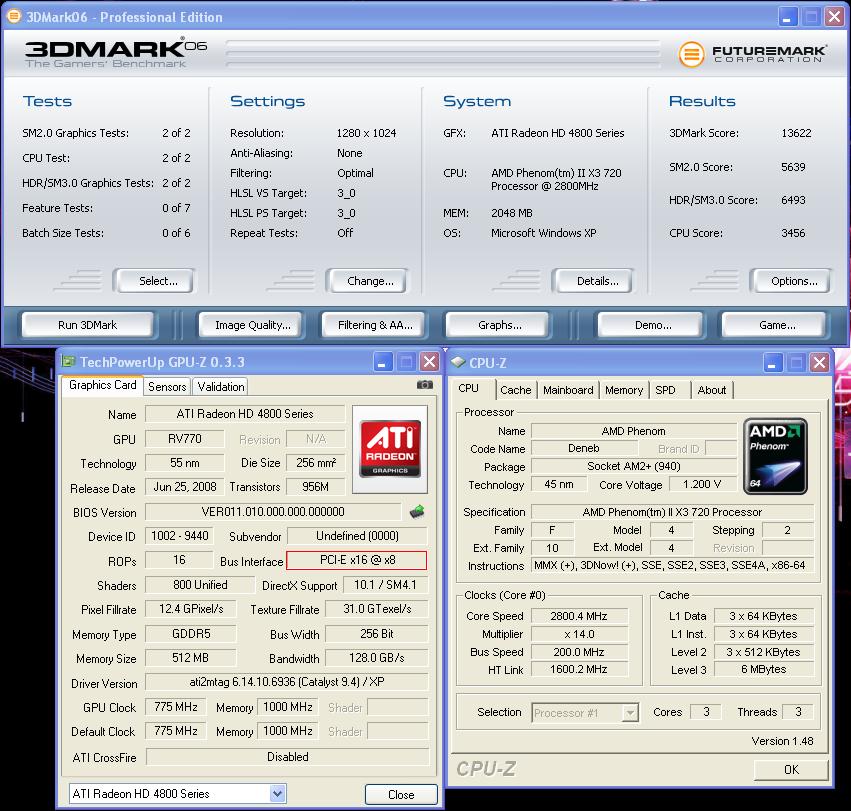The height and width of the screenshot is (811, 851).
Task: Click the Core Voltage 1.200 V value
Action: [702, 484]
